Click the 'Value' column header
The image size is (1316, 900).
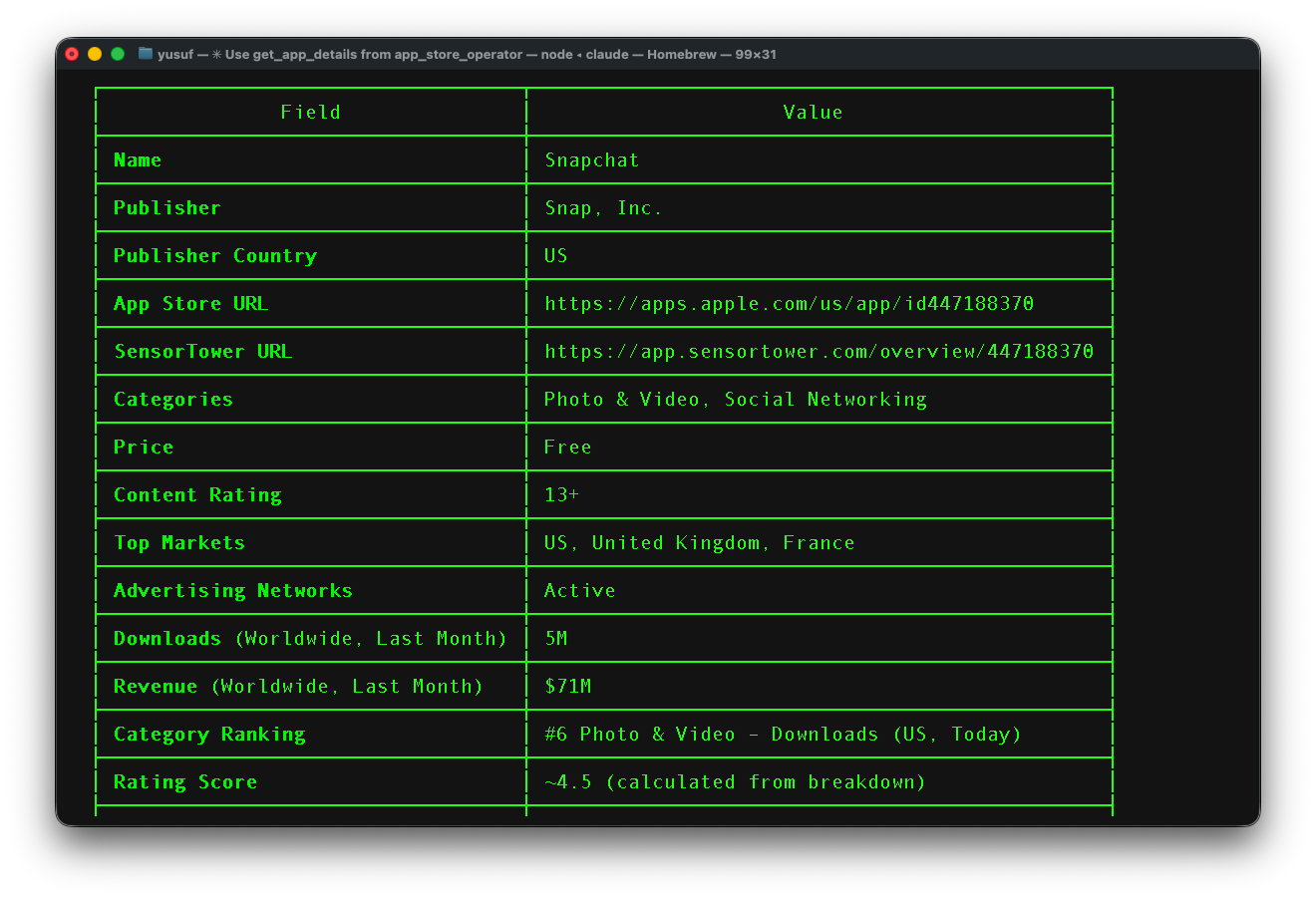(813, 113)
